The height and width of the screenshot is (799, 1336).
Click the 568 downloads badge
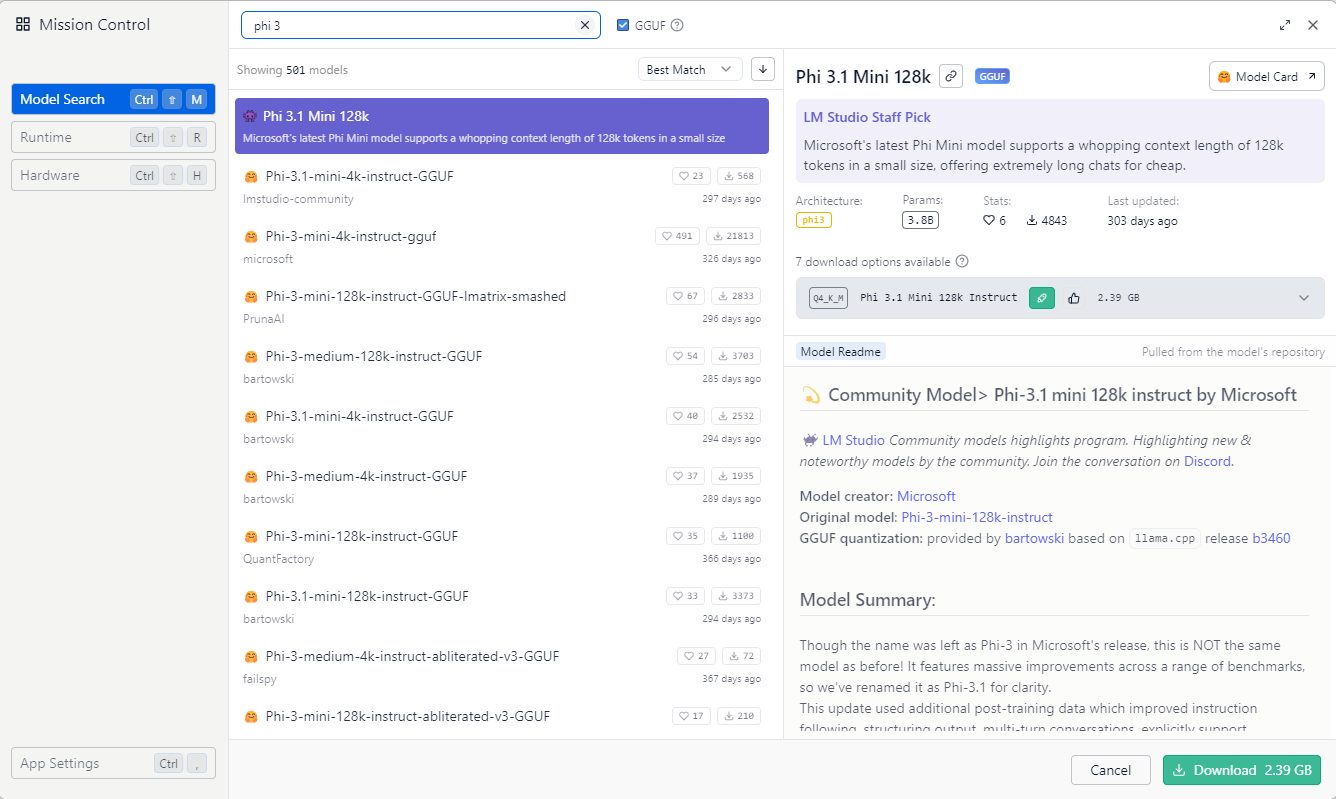(738, 176)
